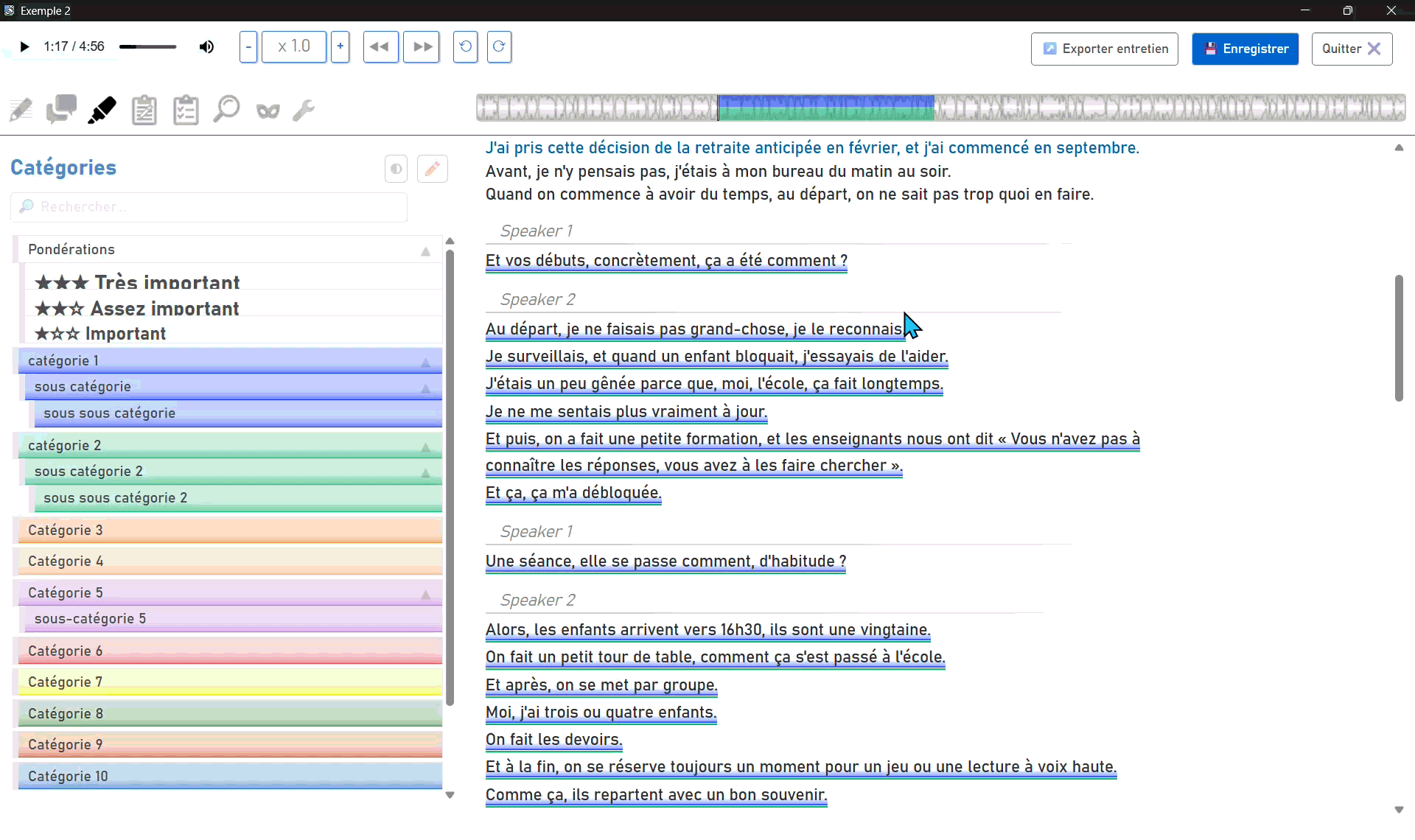This screenshot has height=840, width=1415.
Task: Click the highlighted waveform segment in the timeline
Action: pyautogui.click(x=826, y=108)
